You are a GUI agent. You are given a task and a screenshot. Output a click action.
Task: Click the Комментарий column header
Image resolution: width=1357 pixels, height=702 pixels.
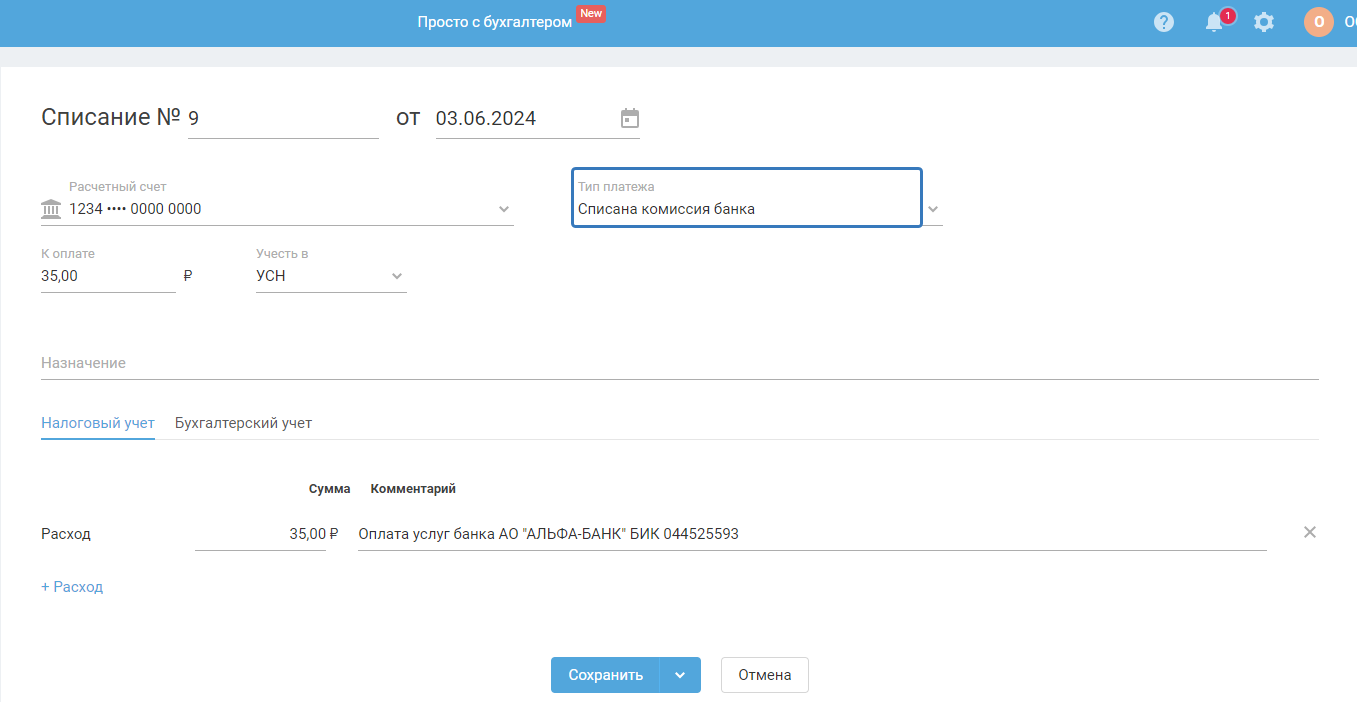pos(413,489)
